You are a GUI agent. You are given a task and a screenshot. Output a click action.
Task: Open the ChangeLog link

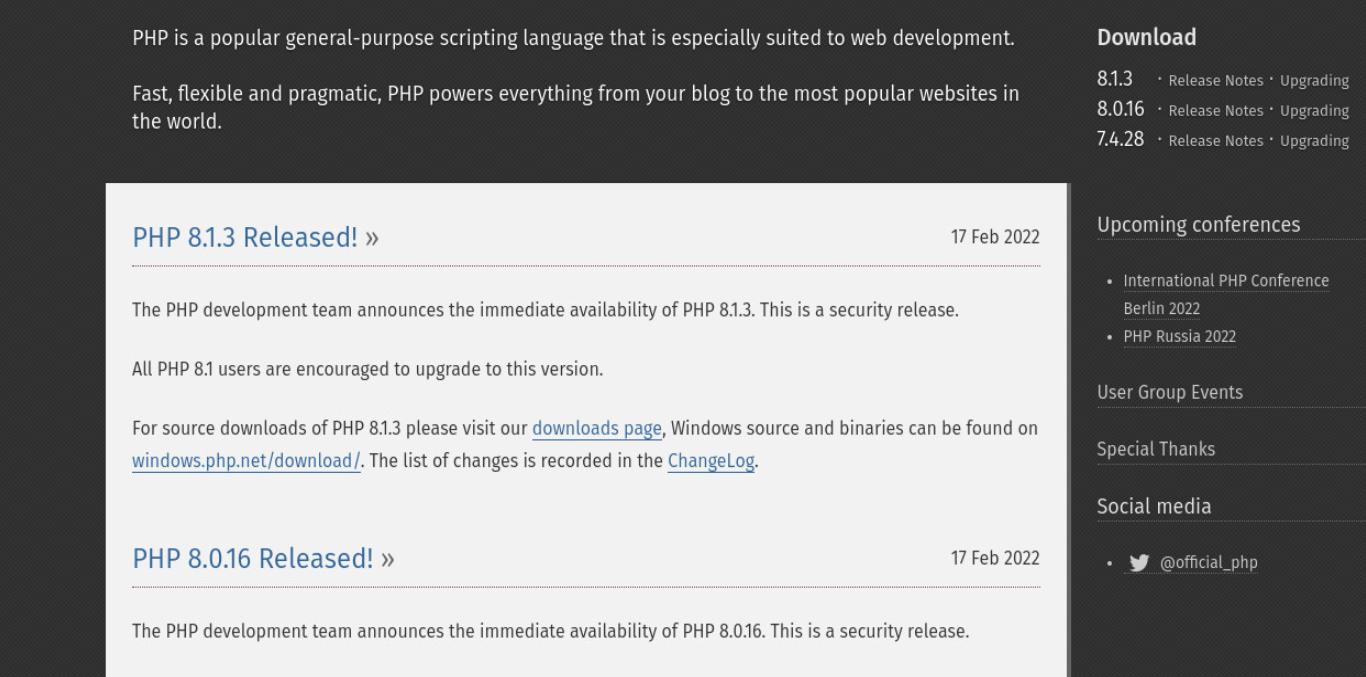711,462
